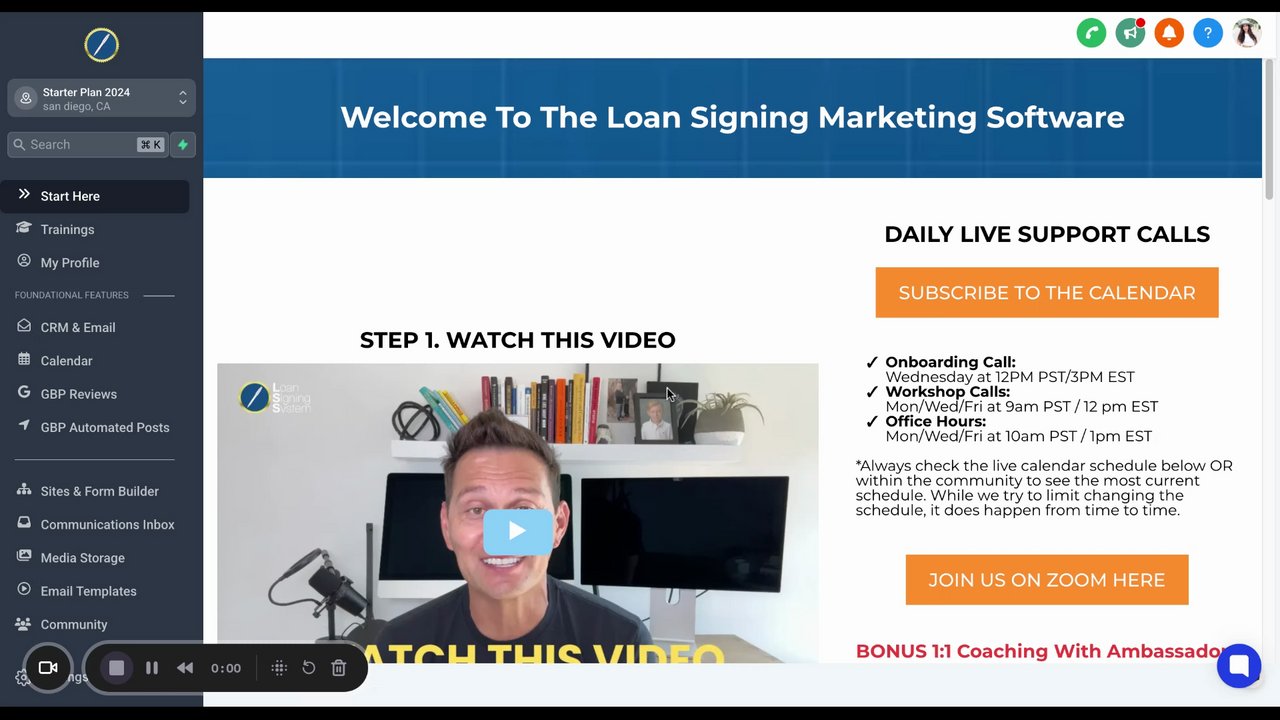The height and width of the screenshot is (720, 1280).
Task: Click the sidebar Search field
Action: (87, 145)
